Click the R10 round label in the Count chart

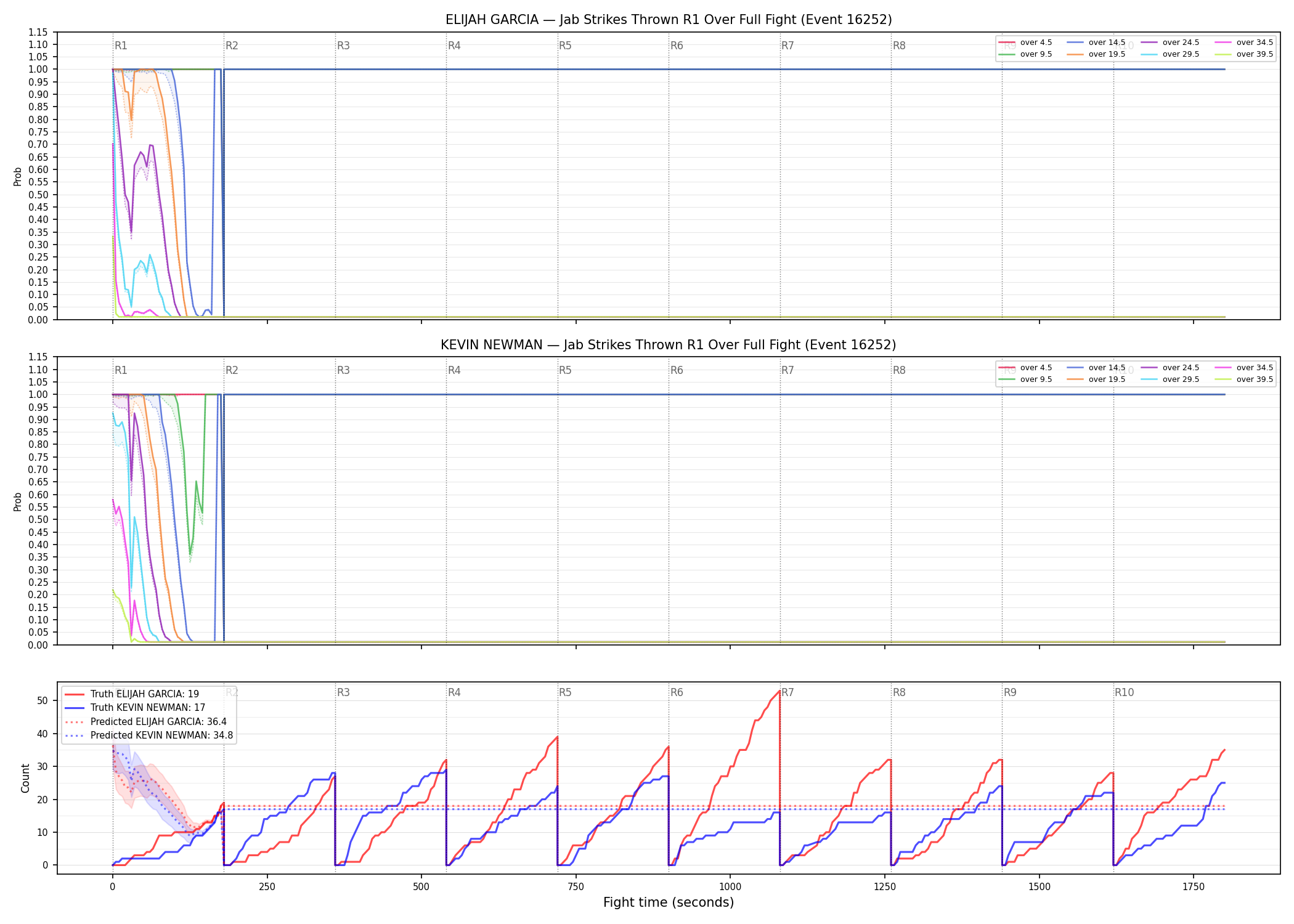1124,692
